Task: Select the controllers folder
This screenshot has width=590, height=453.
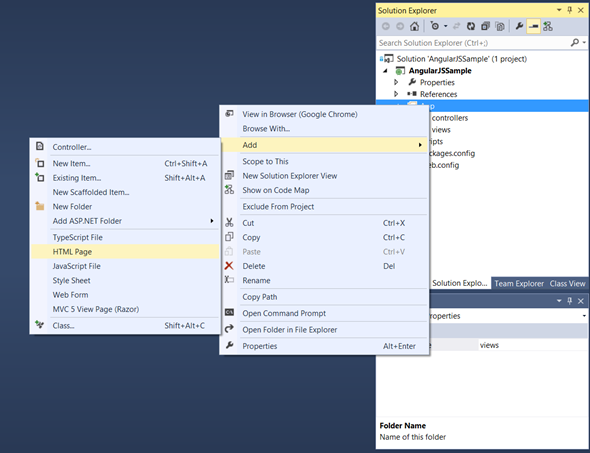Action: [x=450, y=118]
